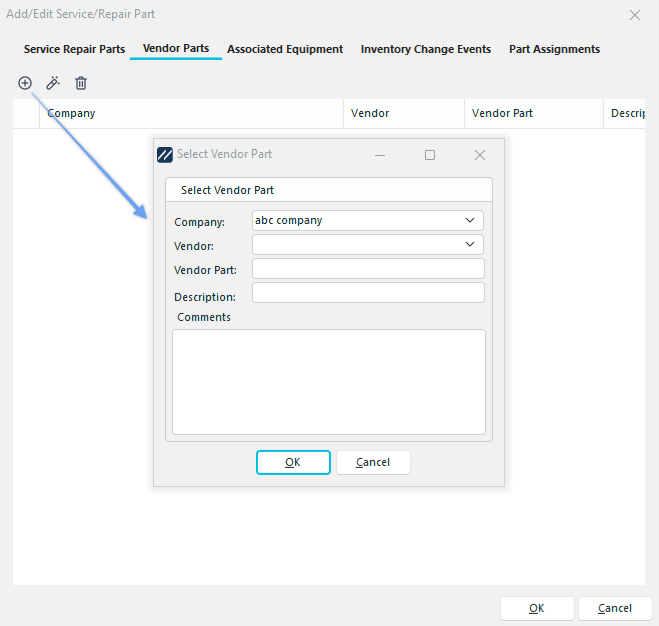Click the abc company combo box text
Image resolution: width=659 pixels, height=626 pixels.
coord(289,220)
